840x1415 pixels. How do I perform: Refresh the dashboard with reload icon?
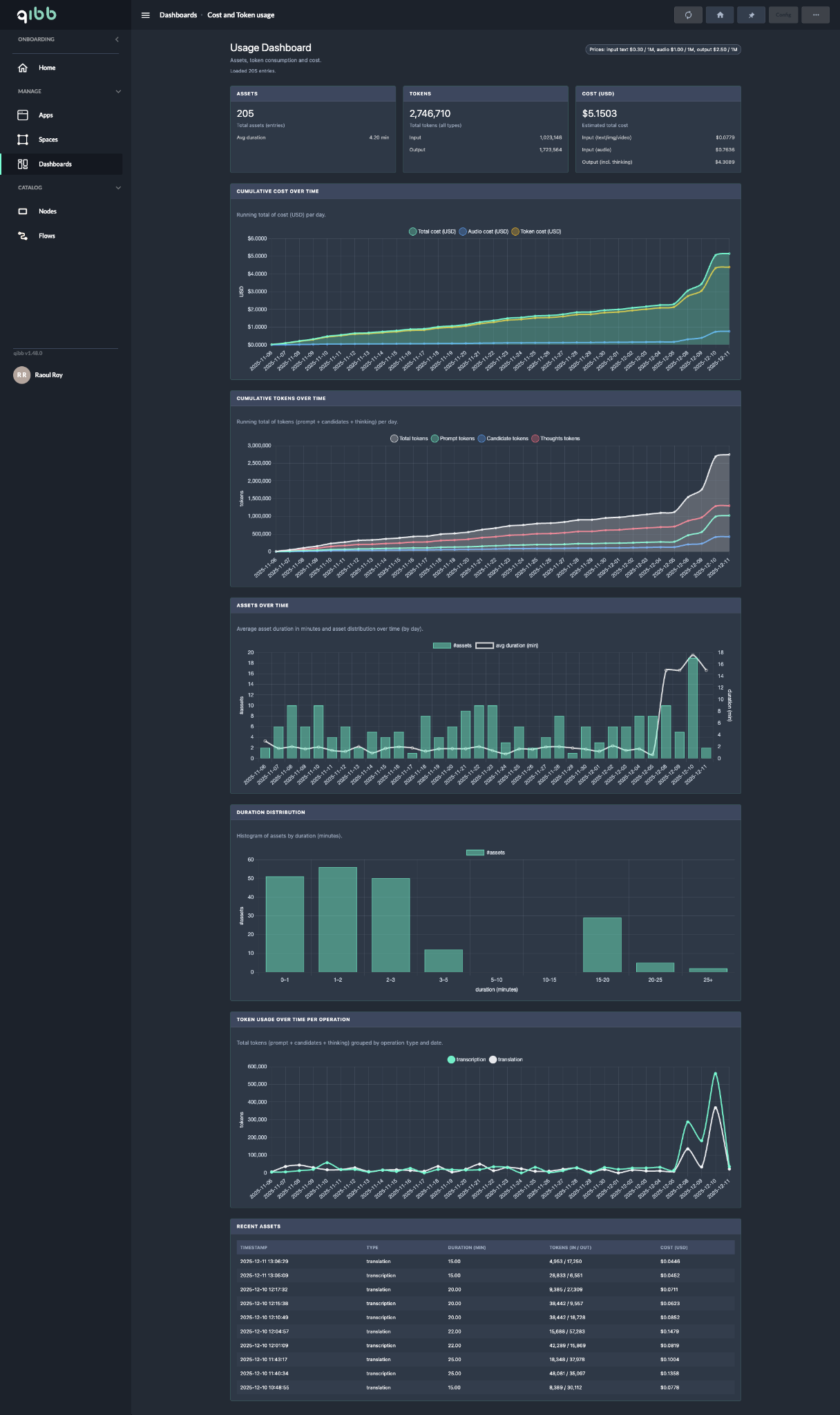[x=688, y=15]
